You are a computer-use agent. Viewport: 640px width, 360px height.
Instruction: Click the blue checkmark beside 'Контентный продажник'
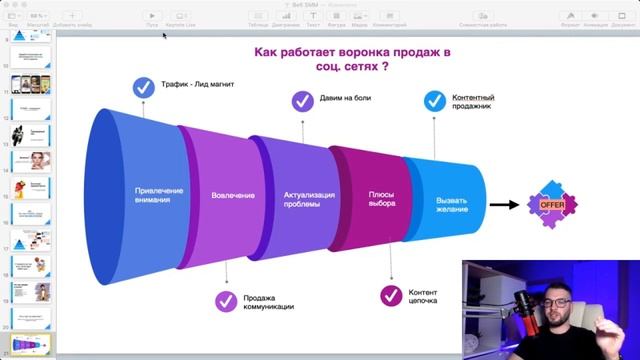(435, 101)
